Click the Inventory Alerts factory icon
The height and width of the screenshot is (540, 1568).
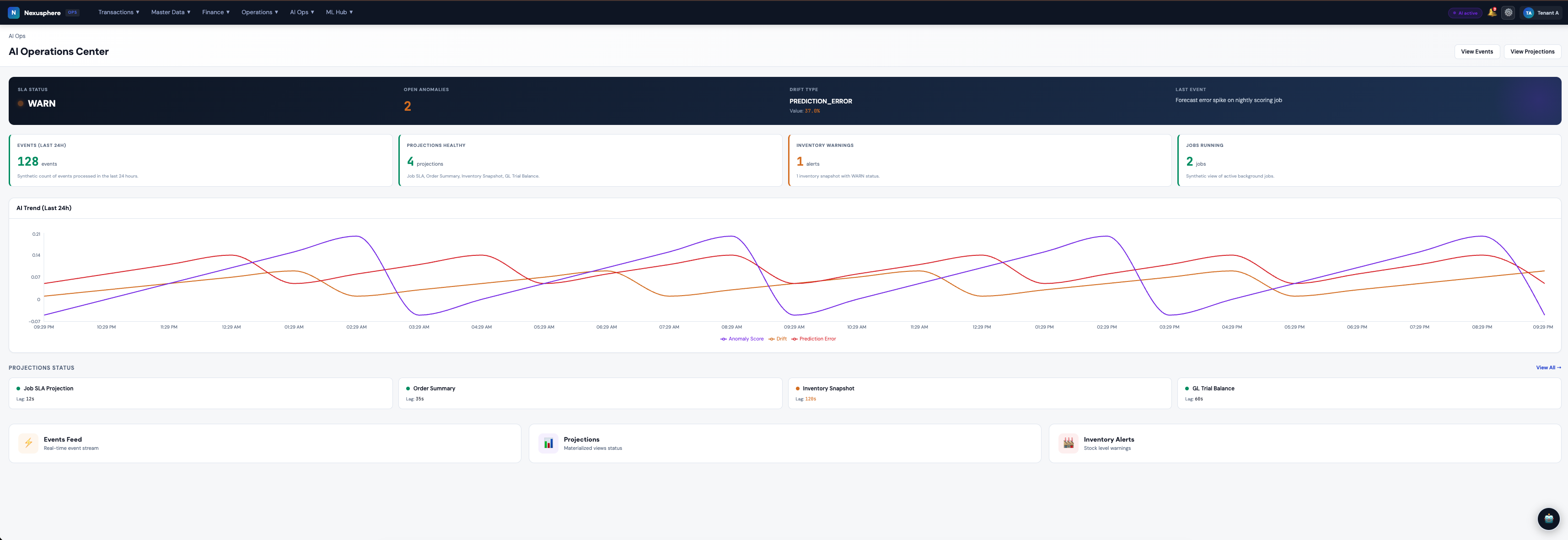point(1068,443)
